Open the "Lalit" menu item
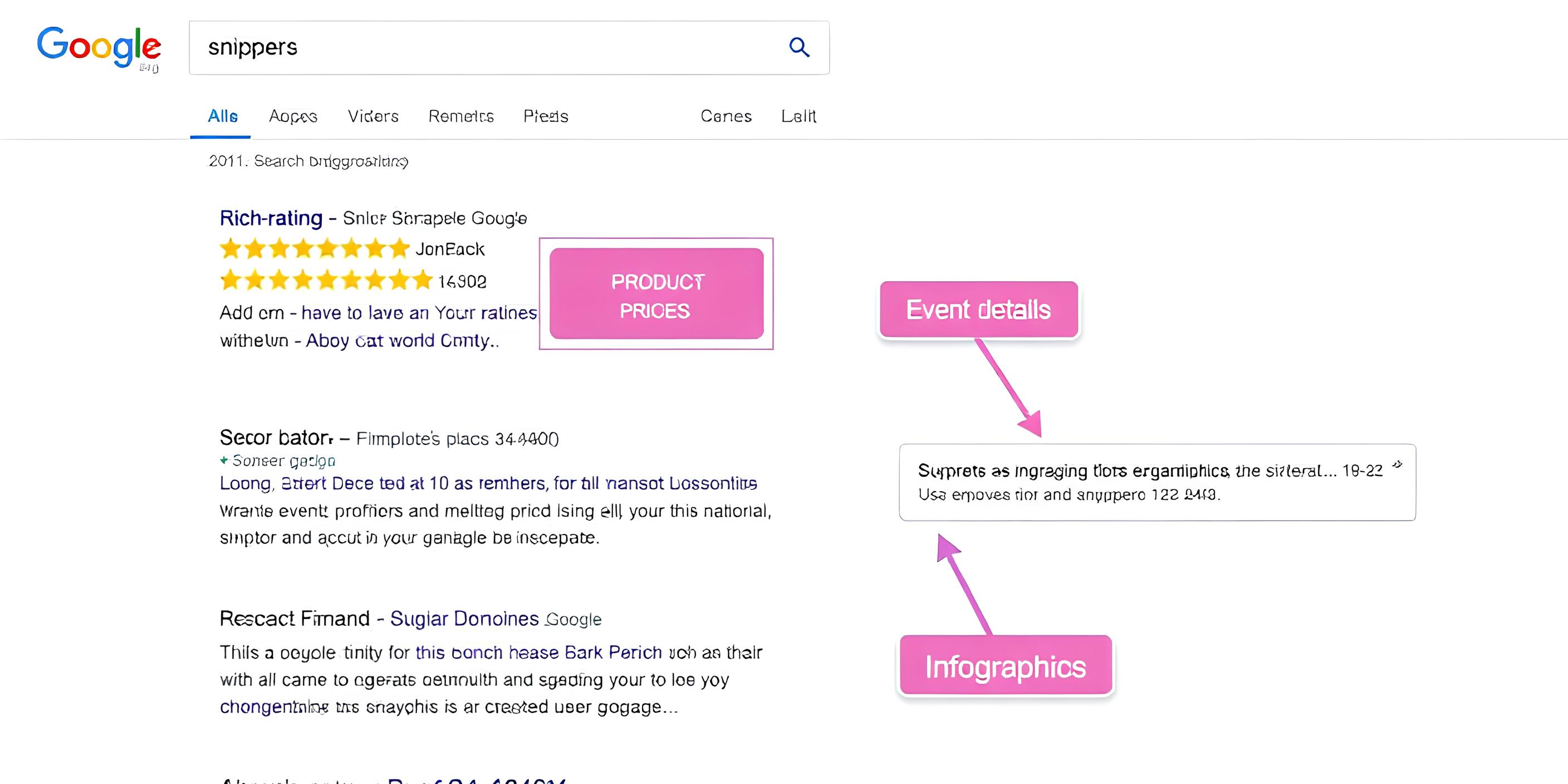1568x784 pixels. coord(798,116)
